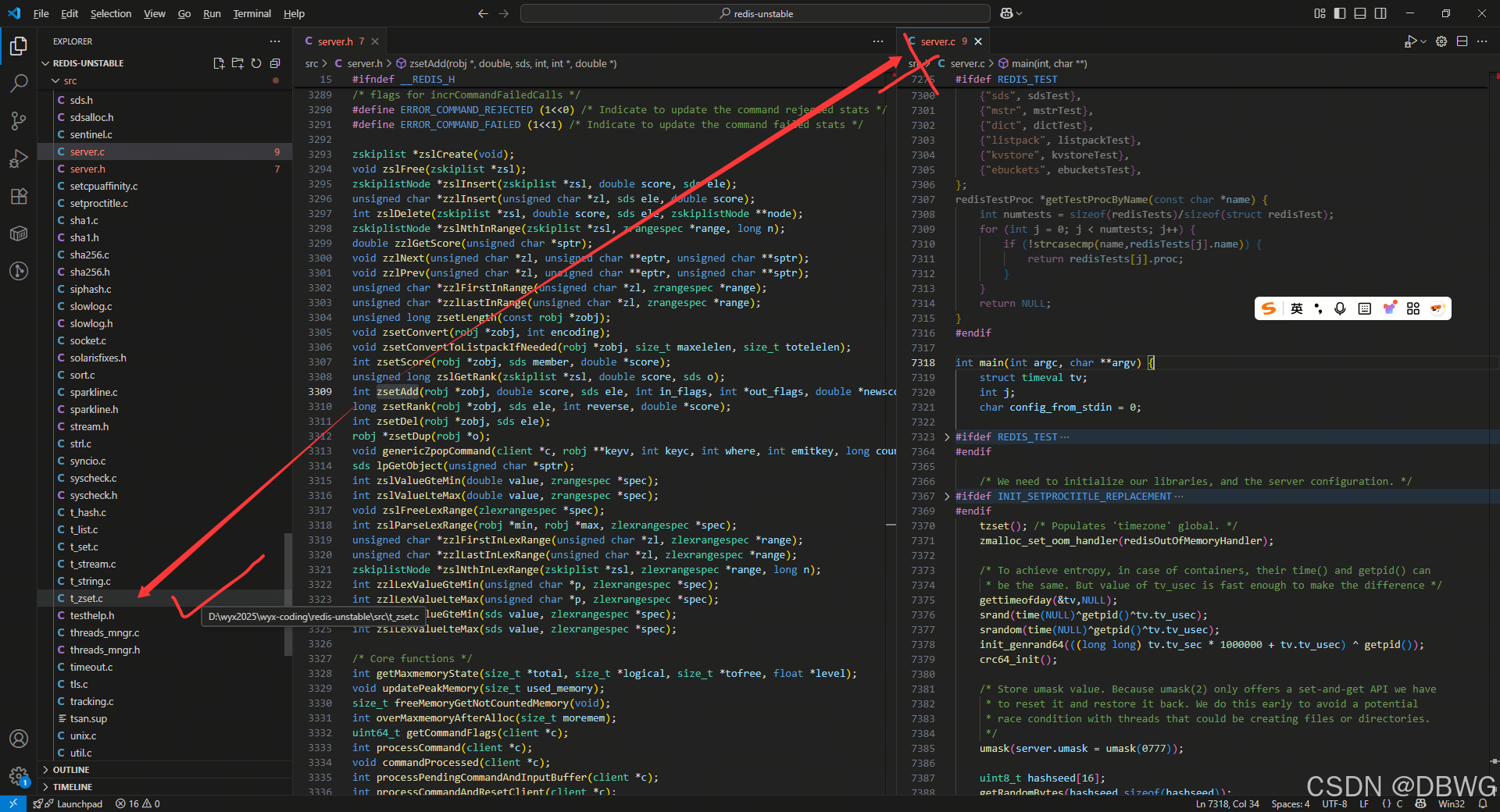Image resolution: width=1500 pixels, height=812 pixels.
Task: Close the server.c tab
Action: (x=978, y=41)
